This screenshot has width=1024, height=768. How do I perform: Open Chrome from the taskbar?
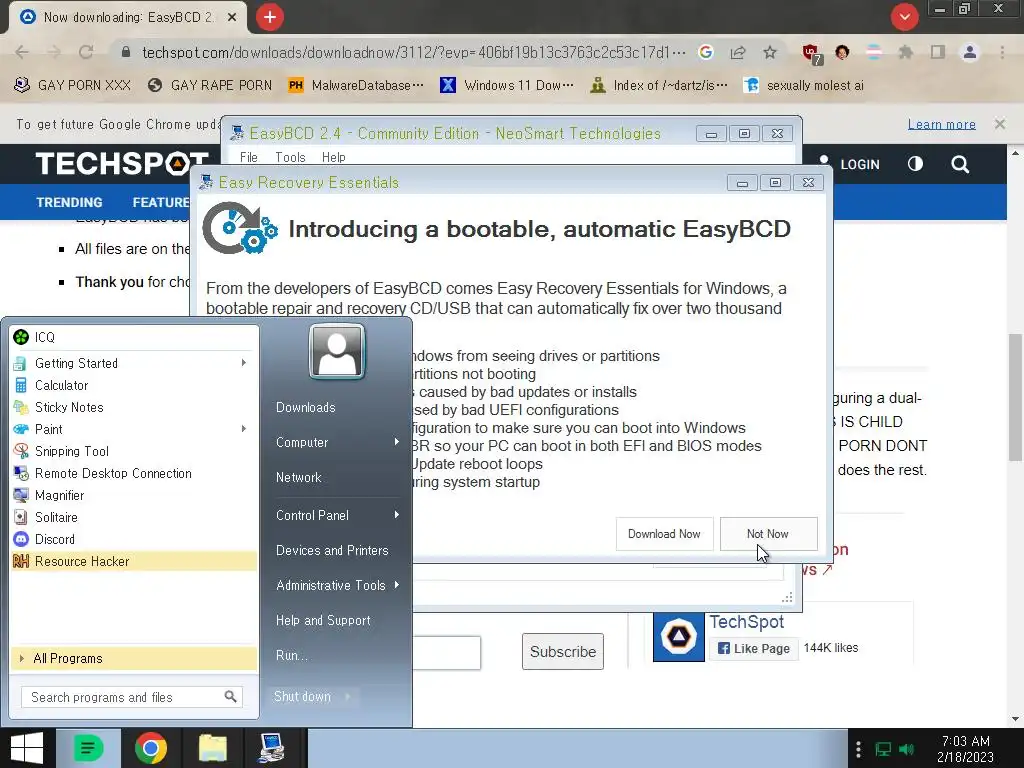click(x=151, y=748)
